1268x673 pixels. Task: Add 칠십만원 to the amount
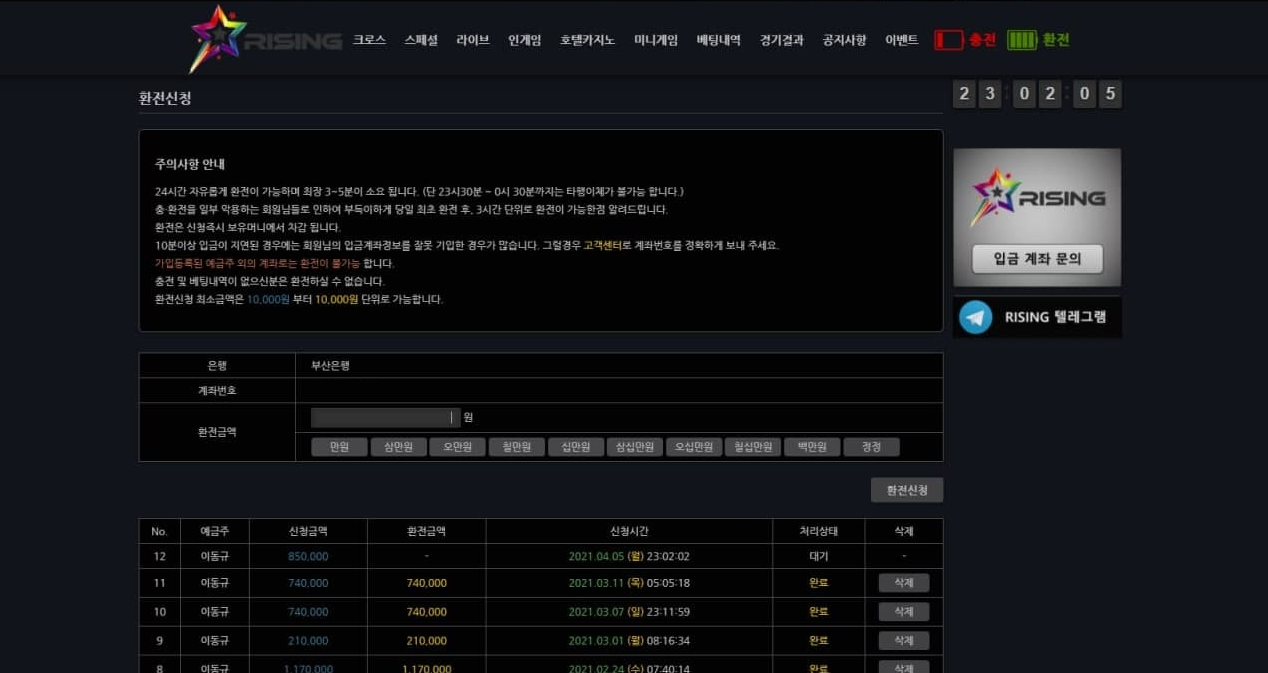[752, 447]
